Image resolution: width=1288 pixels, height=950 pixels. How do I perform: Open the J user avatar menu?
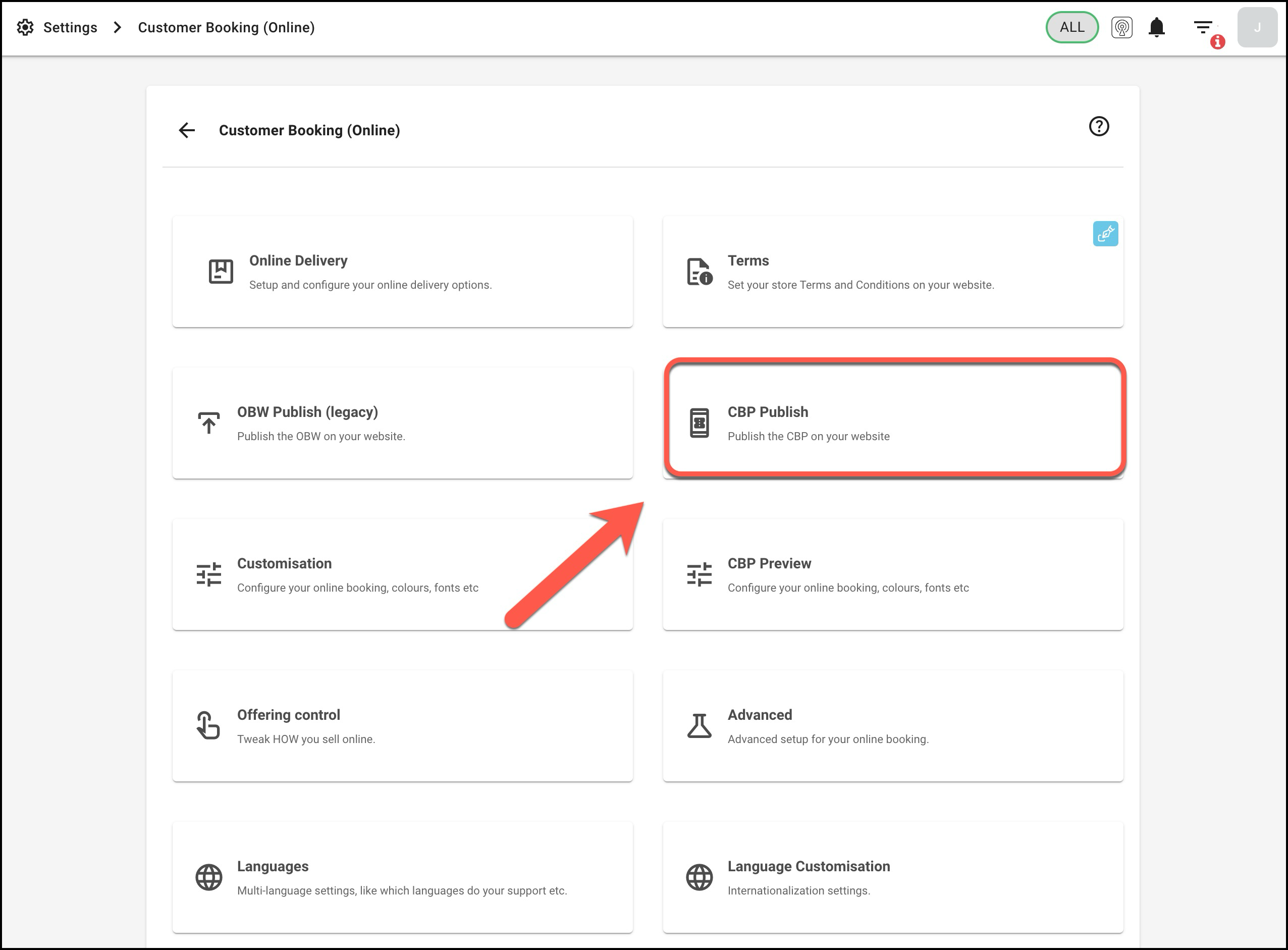coord(1257,28)
